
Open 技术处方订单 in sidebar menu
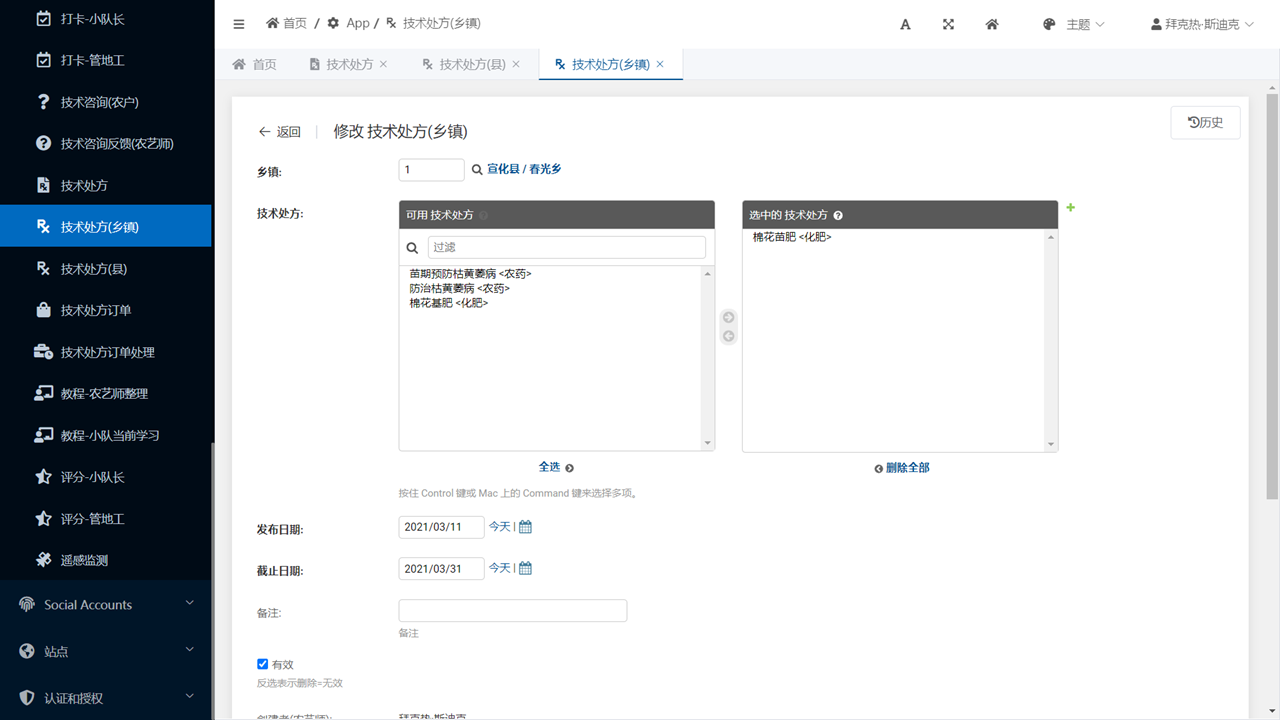point(96,310)
